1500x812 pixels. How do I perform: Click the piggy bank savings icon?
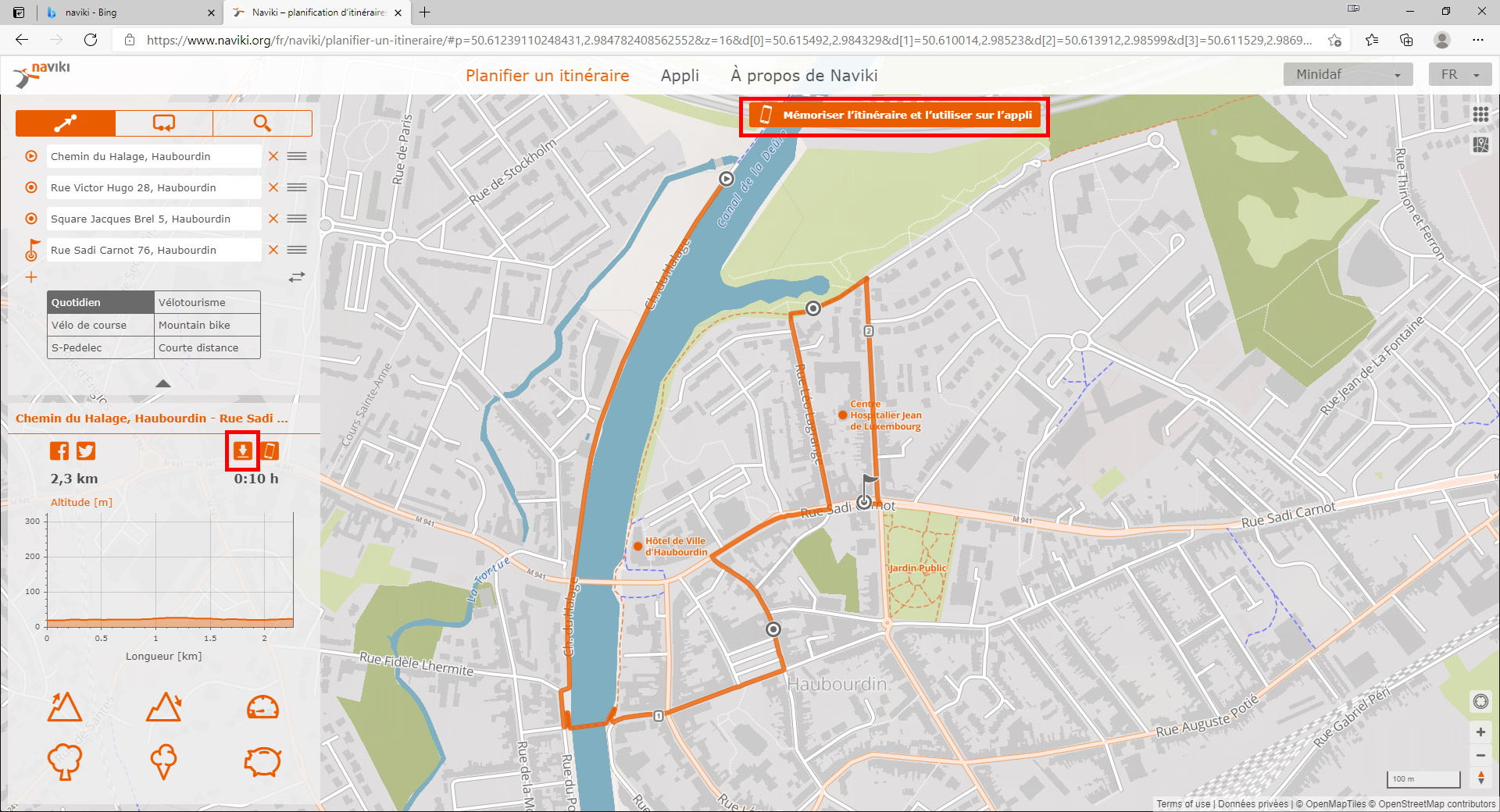(262, 761)
